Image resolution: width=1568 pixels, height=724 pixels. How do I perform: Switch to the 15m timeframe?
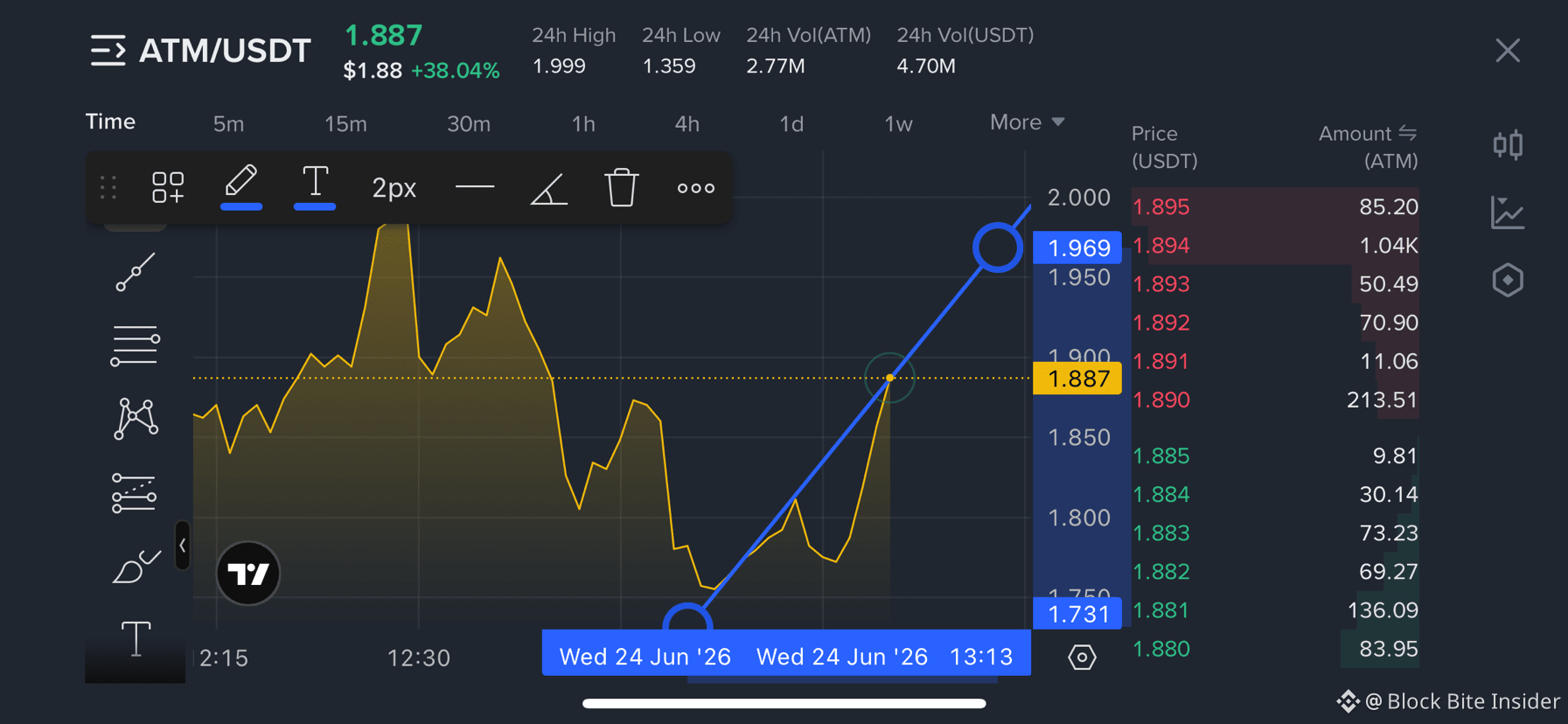point(345,124)
